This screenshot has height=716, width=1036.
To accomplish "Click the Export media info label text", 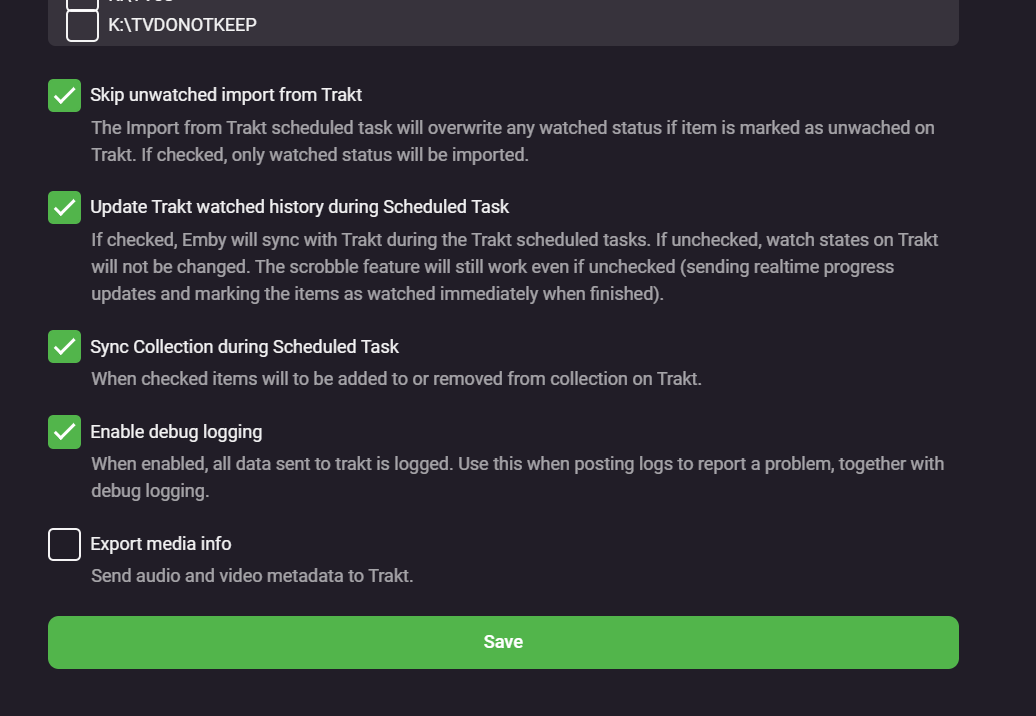I will point(160,544).
